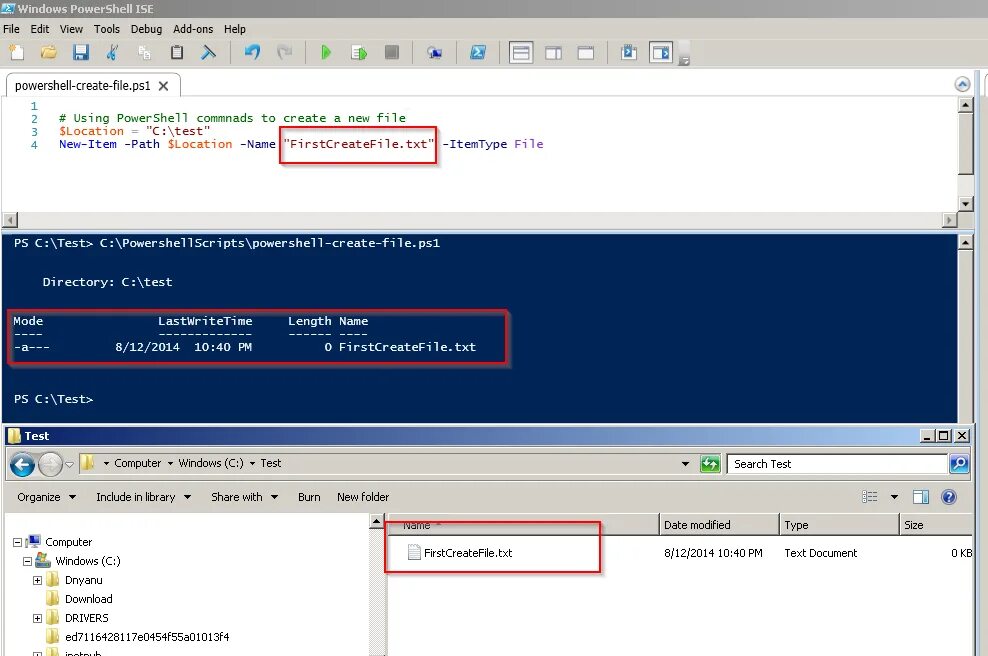This screenshot has width=988, height=656.
Task: Select the FirstCreateFile.txt file in Explorer
Action: point(468,553)
